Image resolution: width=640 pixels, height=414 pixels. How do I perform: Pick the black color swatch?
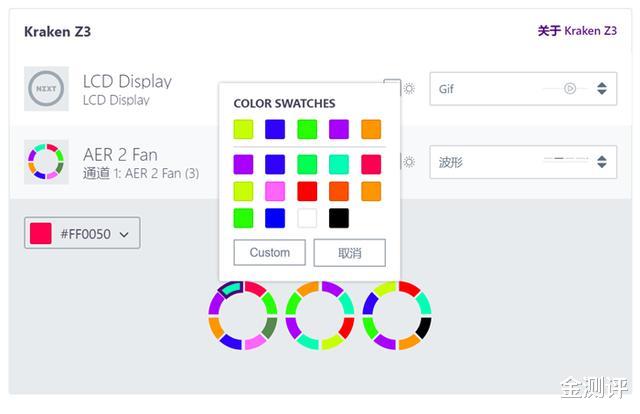[339, 218]
